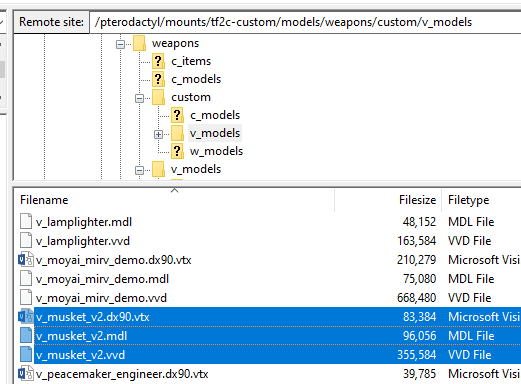Image resolution: width=521 pixels, height=384 pixels.
Task: Click the c_models question mark icon under weapons
Action: pyautogui.click(x=158, y=79)
